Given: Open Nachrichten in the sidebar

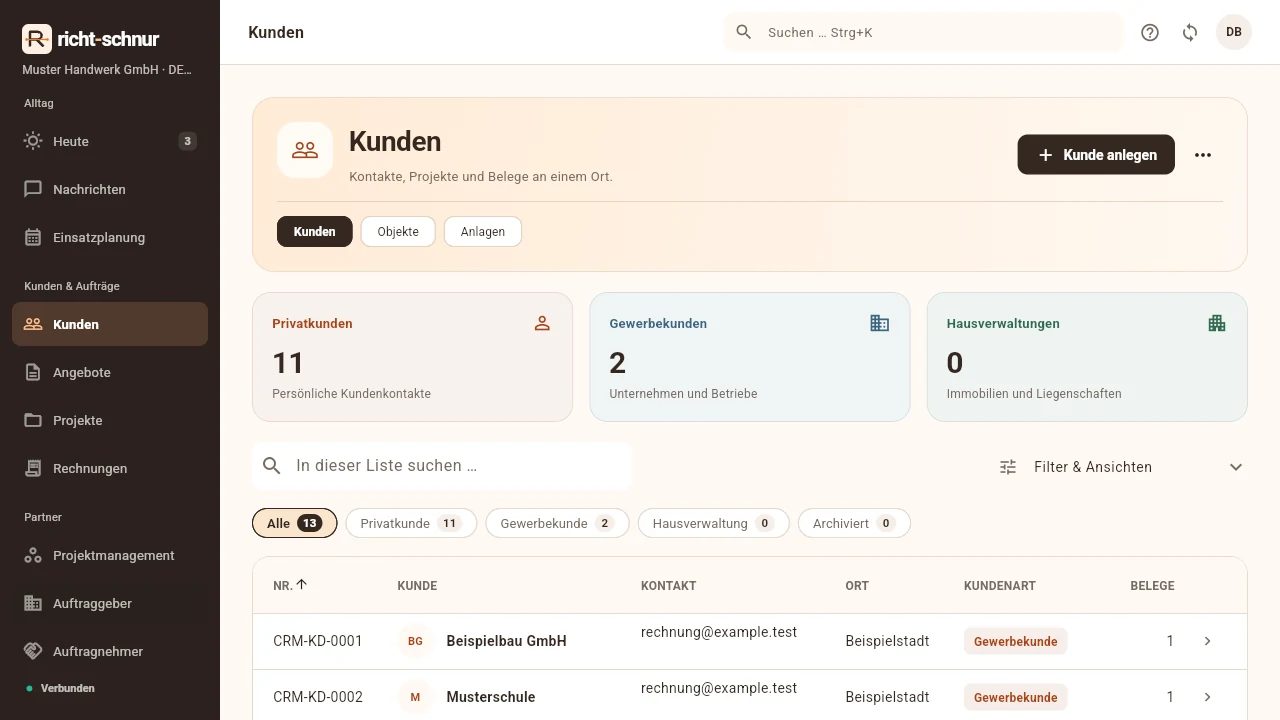Looking at the screenshot, I should pos(110,189).
